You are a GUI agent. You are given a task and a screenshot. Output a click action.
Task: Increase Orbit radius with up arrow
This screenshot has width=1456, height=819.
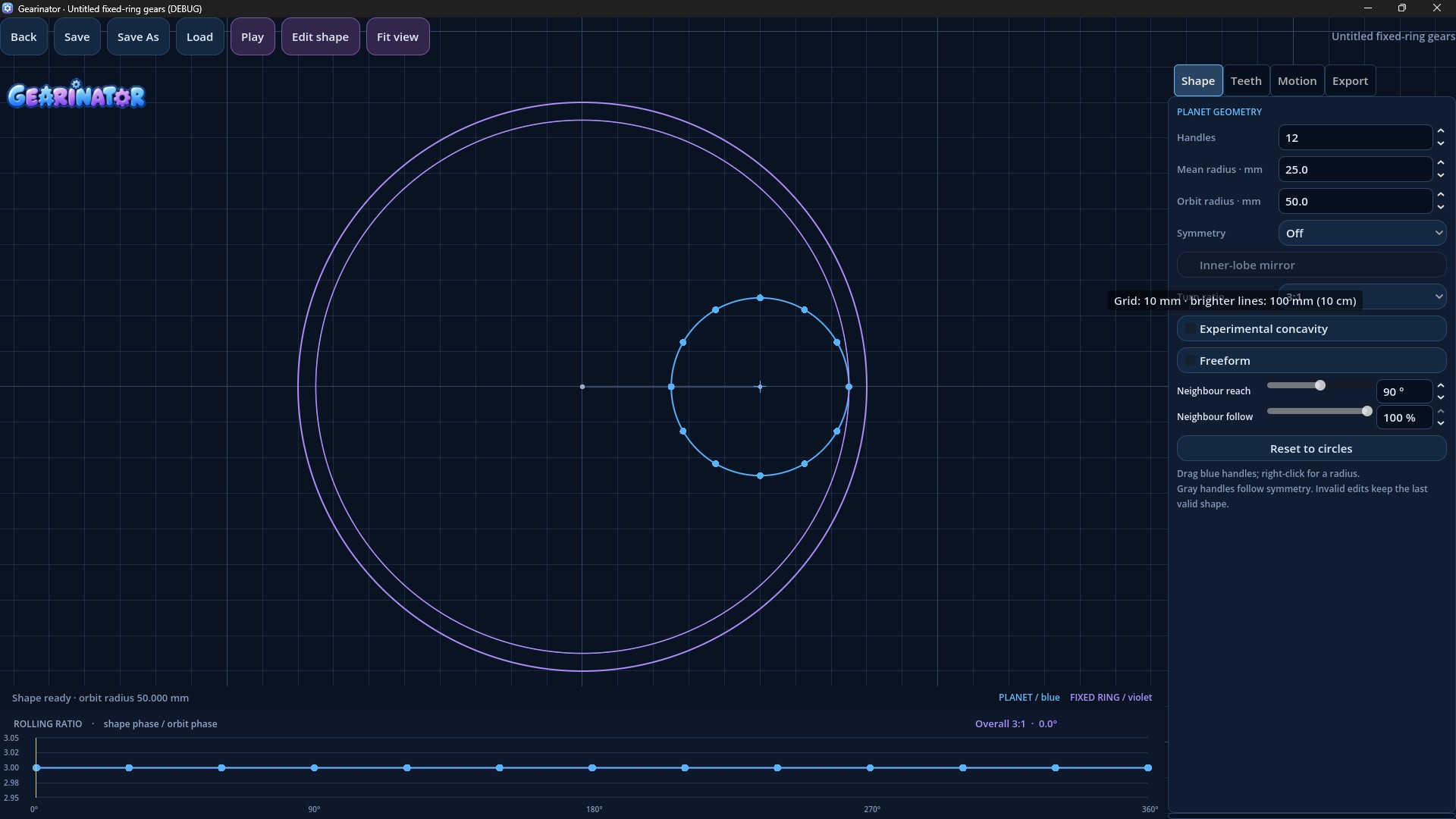coord(1440,196)
